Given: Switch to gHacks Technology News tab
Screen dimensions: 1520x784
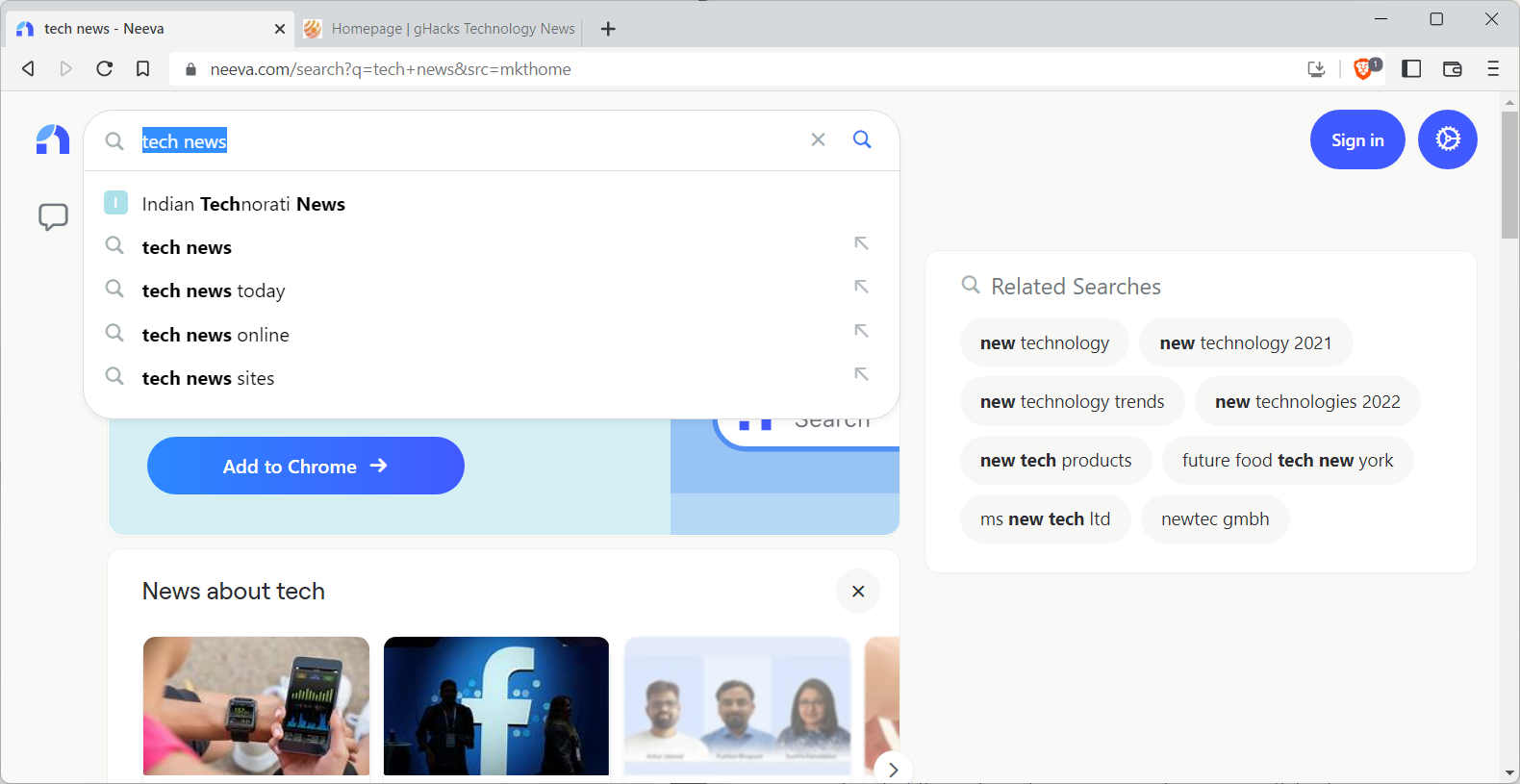Looking at the screenshot, I should [443, 29].
